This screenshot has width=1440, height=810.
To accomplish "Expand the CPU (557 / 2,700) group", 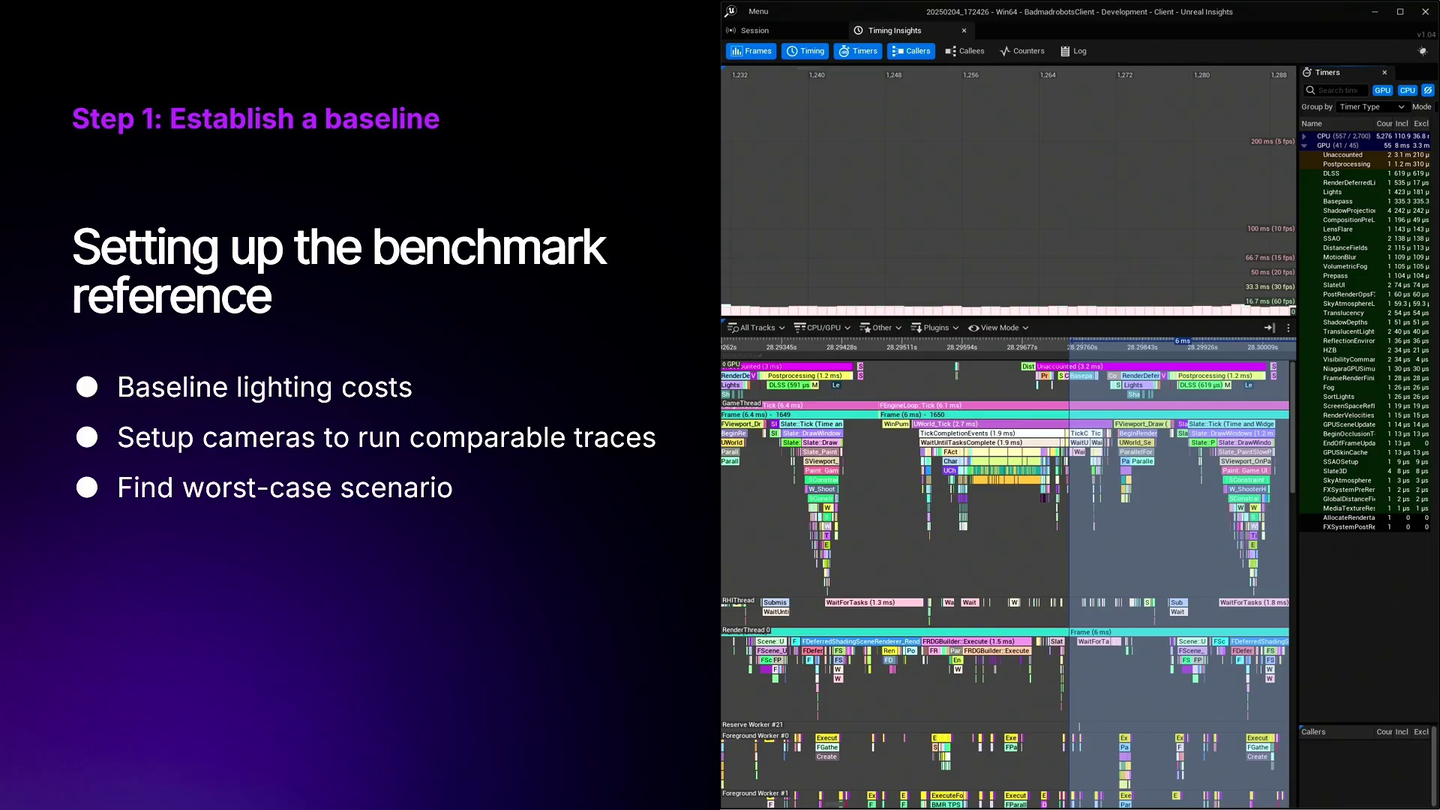I will 1304,136.
